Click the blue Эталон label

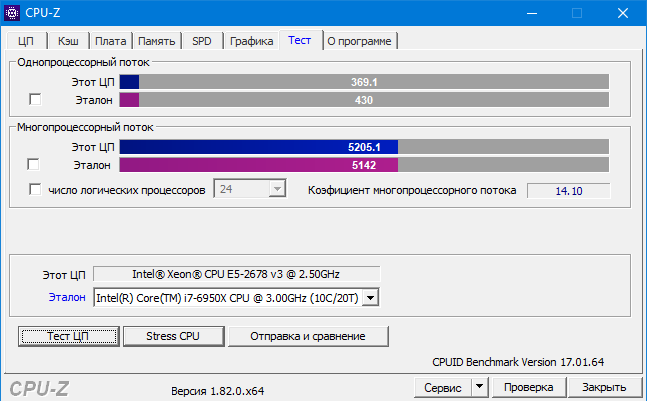point(67,297)
